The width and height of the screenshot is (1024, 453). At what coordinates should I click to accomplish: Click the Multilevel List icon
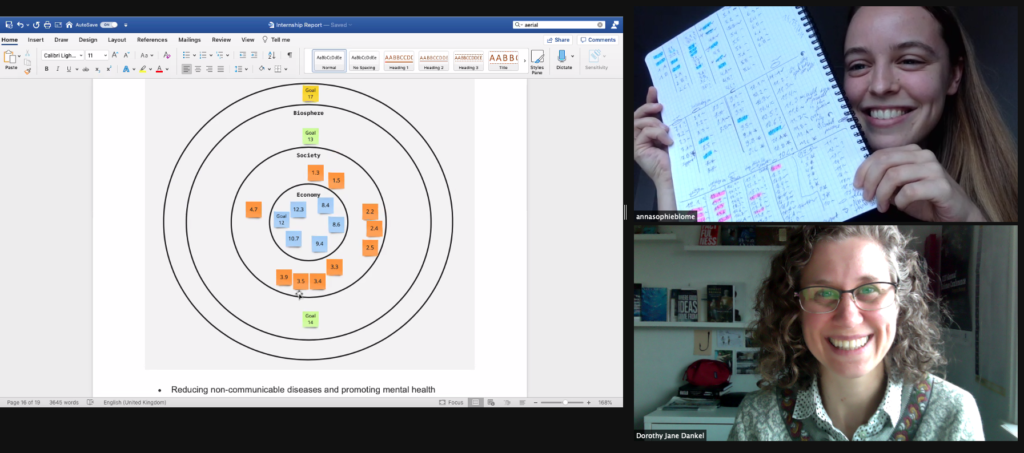coord(220,55)
